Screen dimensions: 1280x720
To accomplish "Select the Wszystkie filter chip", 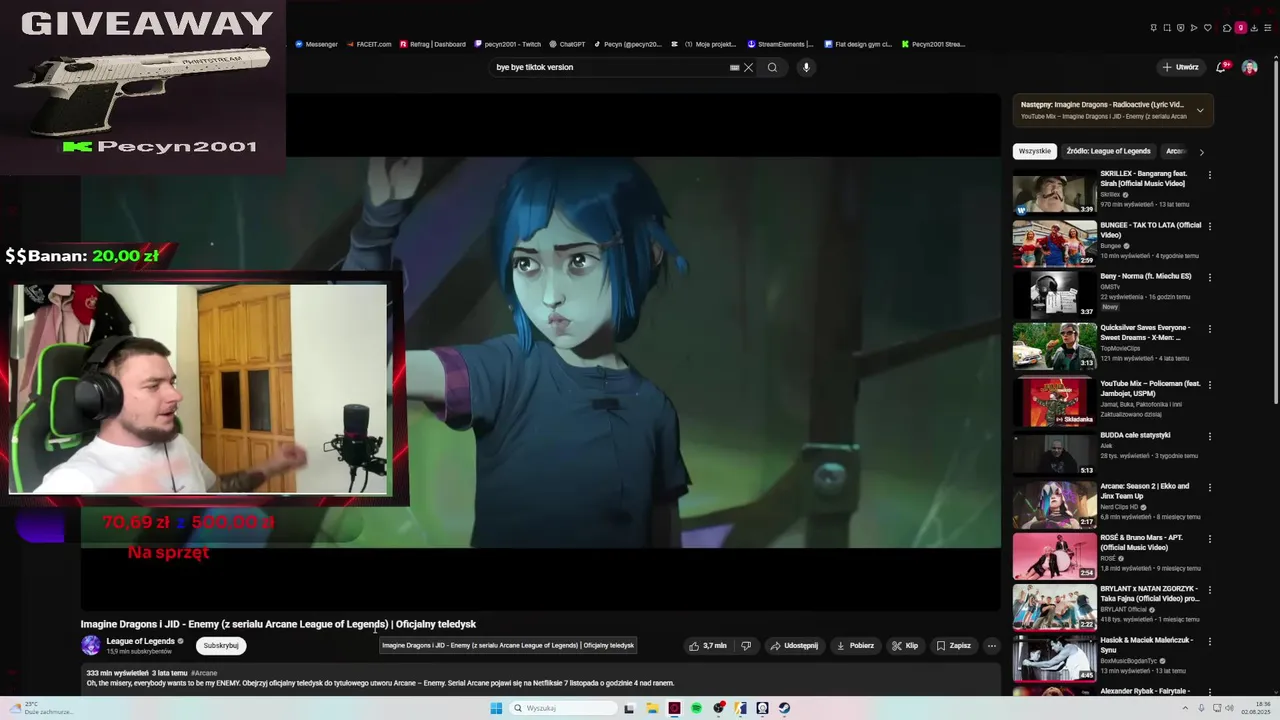I will click(x=1035, y=151).
